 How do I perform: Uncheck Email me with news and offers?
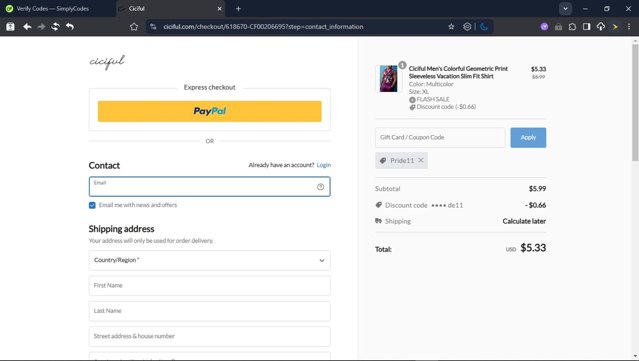92,205
